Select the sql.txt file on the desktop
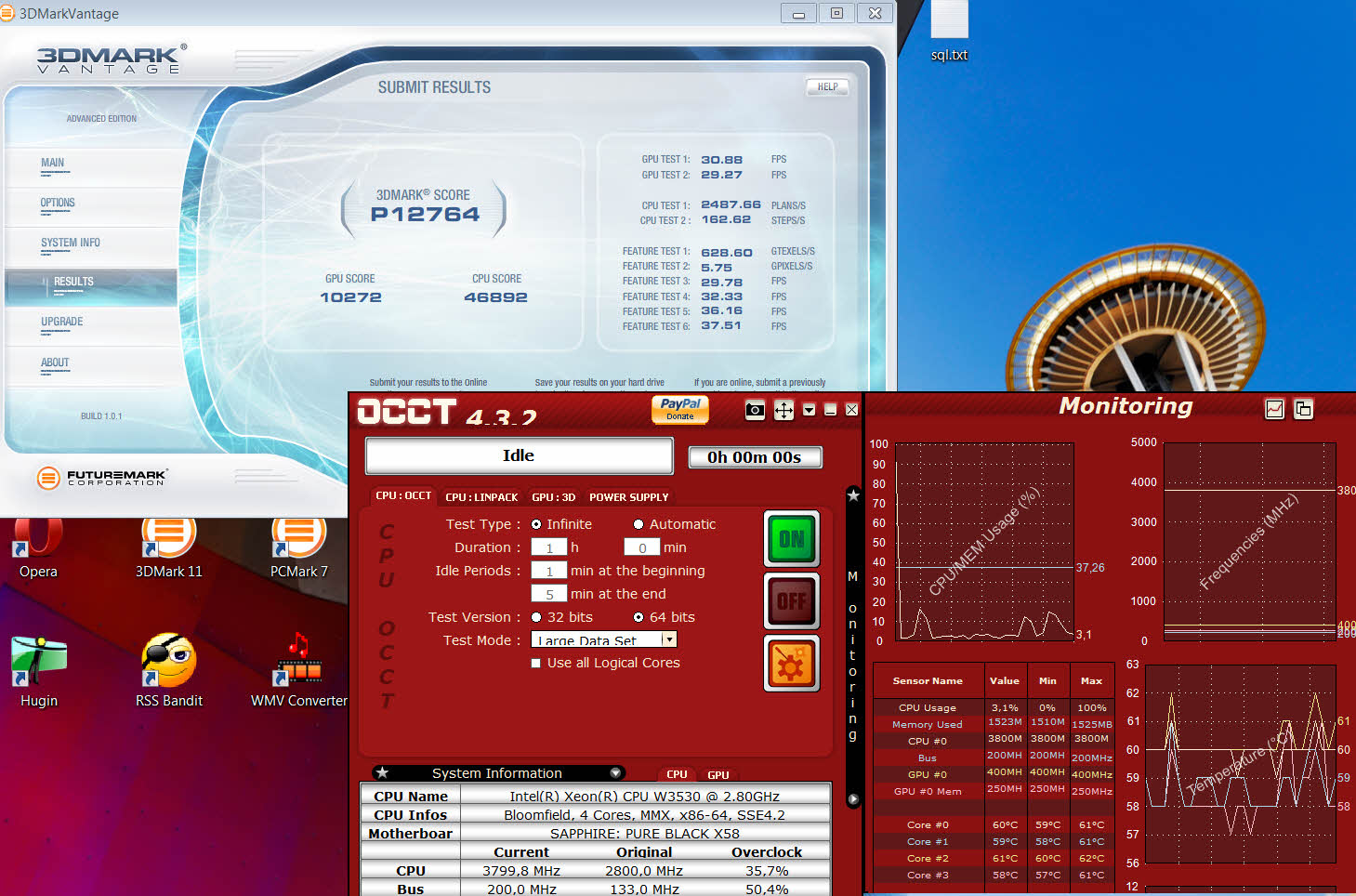This screenshot has width=1356, height=896. pos(949,32)
